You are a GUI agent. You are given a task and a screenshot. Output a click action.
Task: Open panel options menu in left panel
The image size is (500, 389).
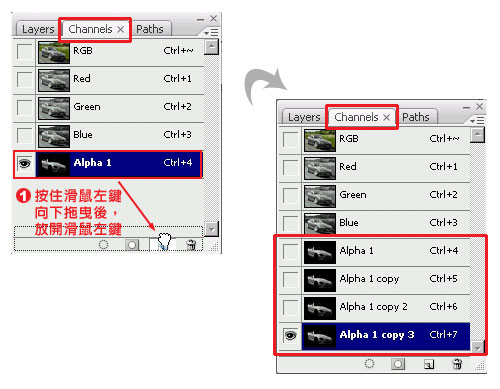[x=211, y=33]
